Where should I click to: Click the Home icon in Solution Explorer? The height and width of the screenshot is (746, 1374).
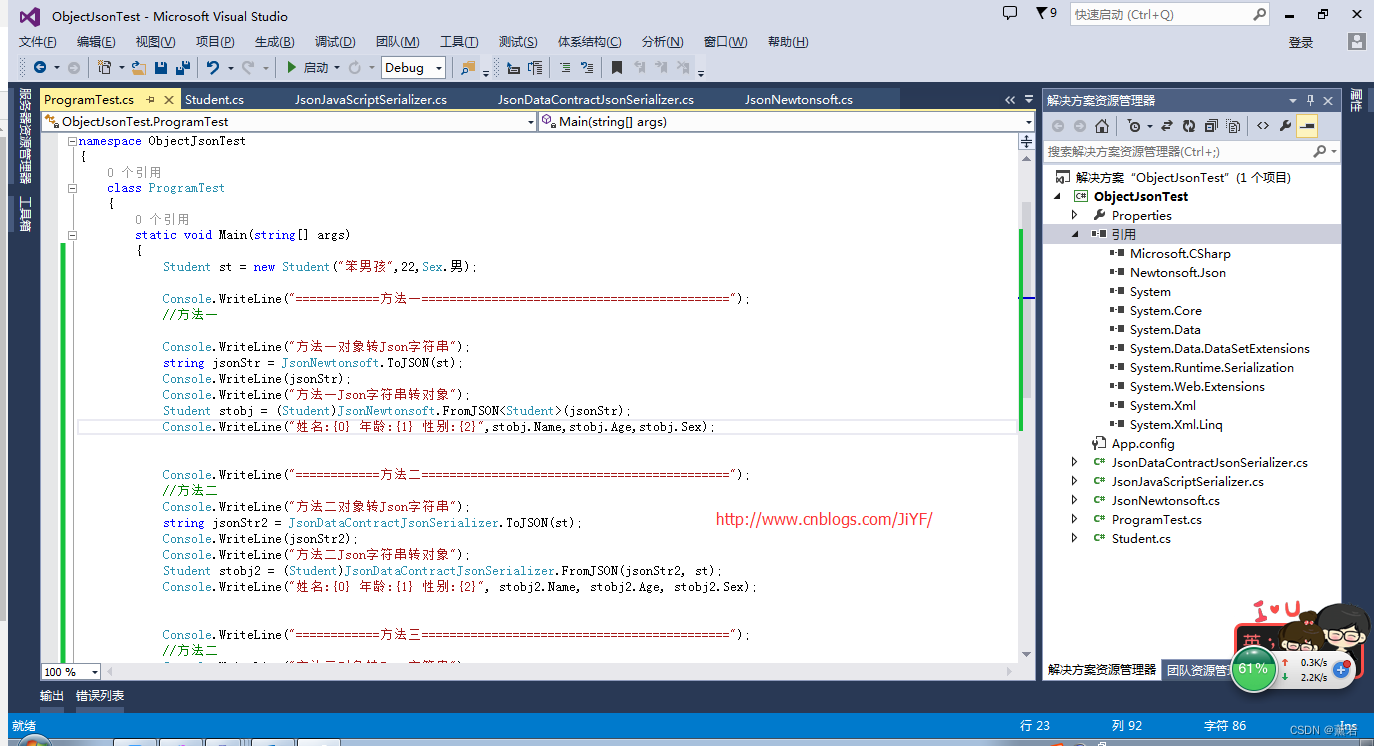tap(1102, 125)
